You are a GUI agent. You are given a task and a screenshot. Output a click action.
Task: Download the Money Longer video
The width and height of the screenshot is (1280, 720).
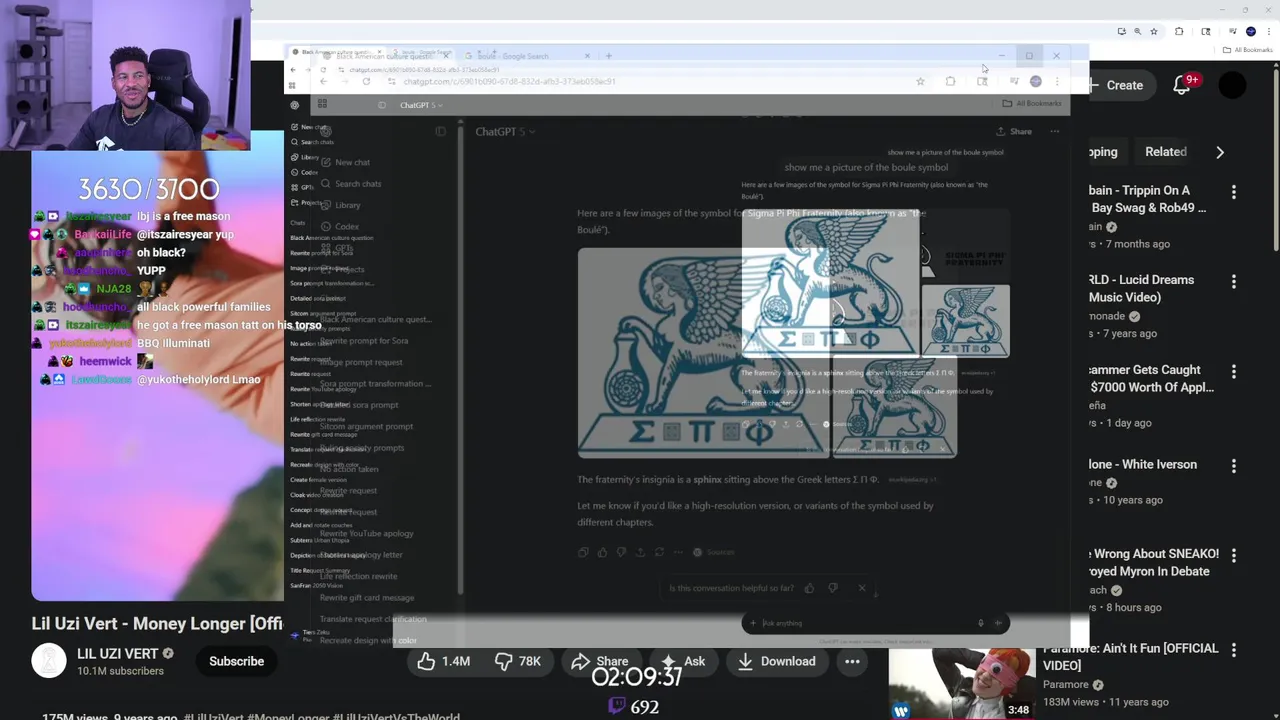[777, 661]
